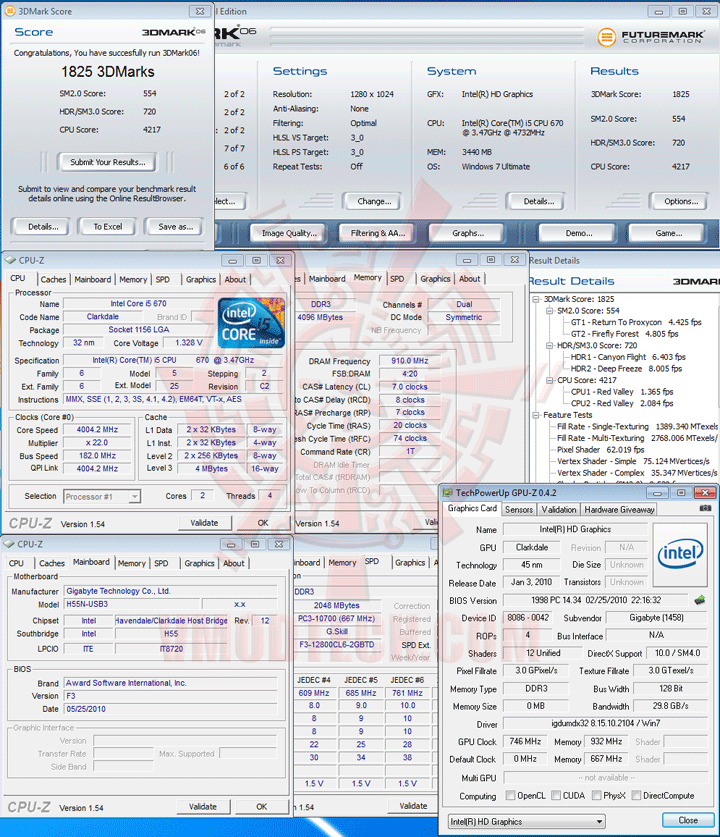Click Submit Your Results button
The image size is (720, 837).
point(107,162)
